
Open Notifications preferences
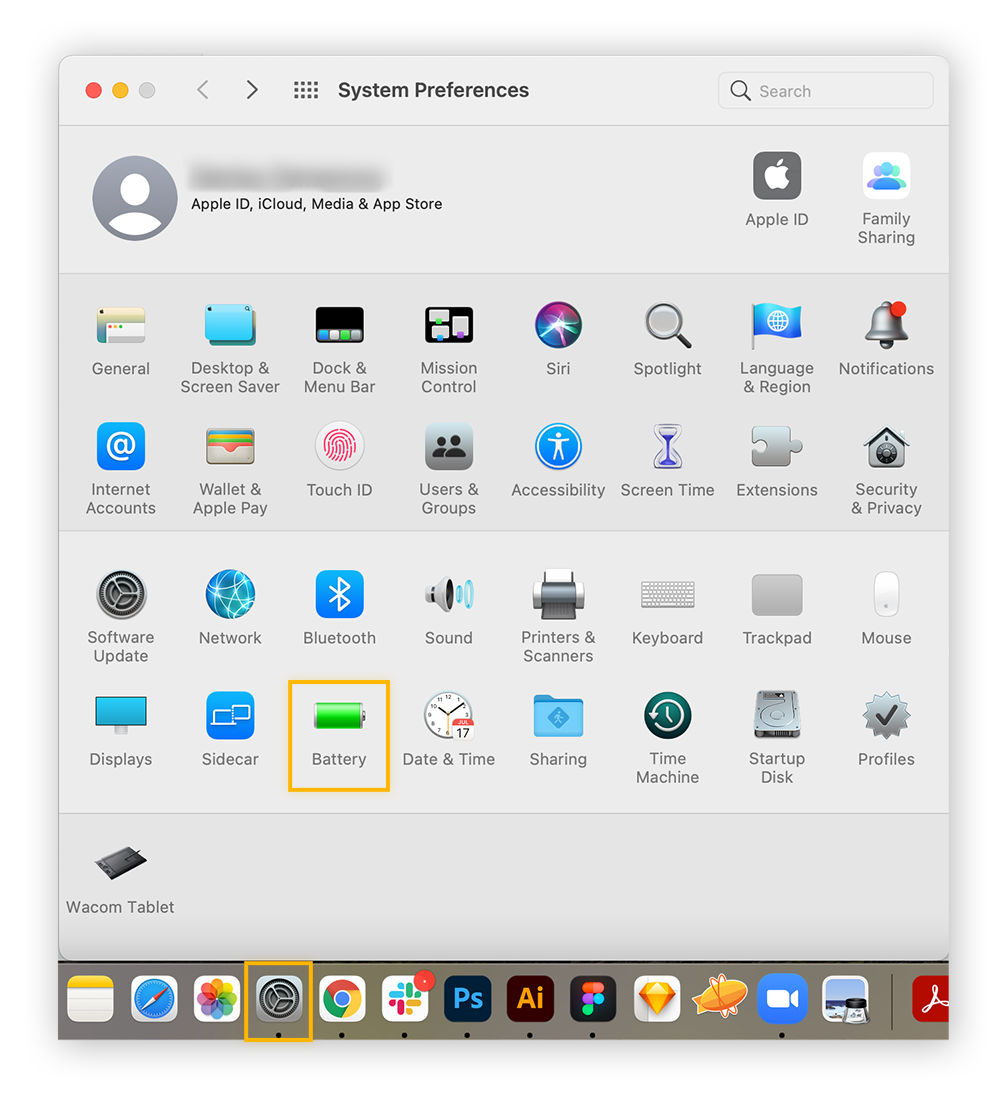[885, 325]
